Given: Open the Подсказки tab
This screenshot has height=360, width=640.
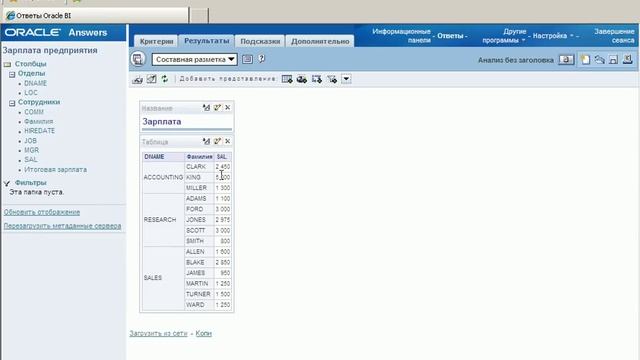Looking at the screenshot, I should coord(260,41).
